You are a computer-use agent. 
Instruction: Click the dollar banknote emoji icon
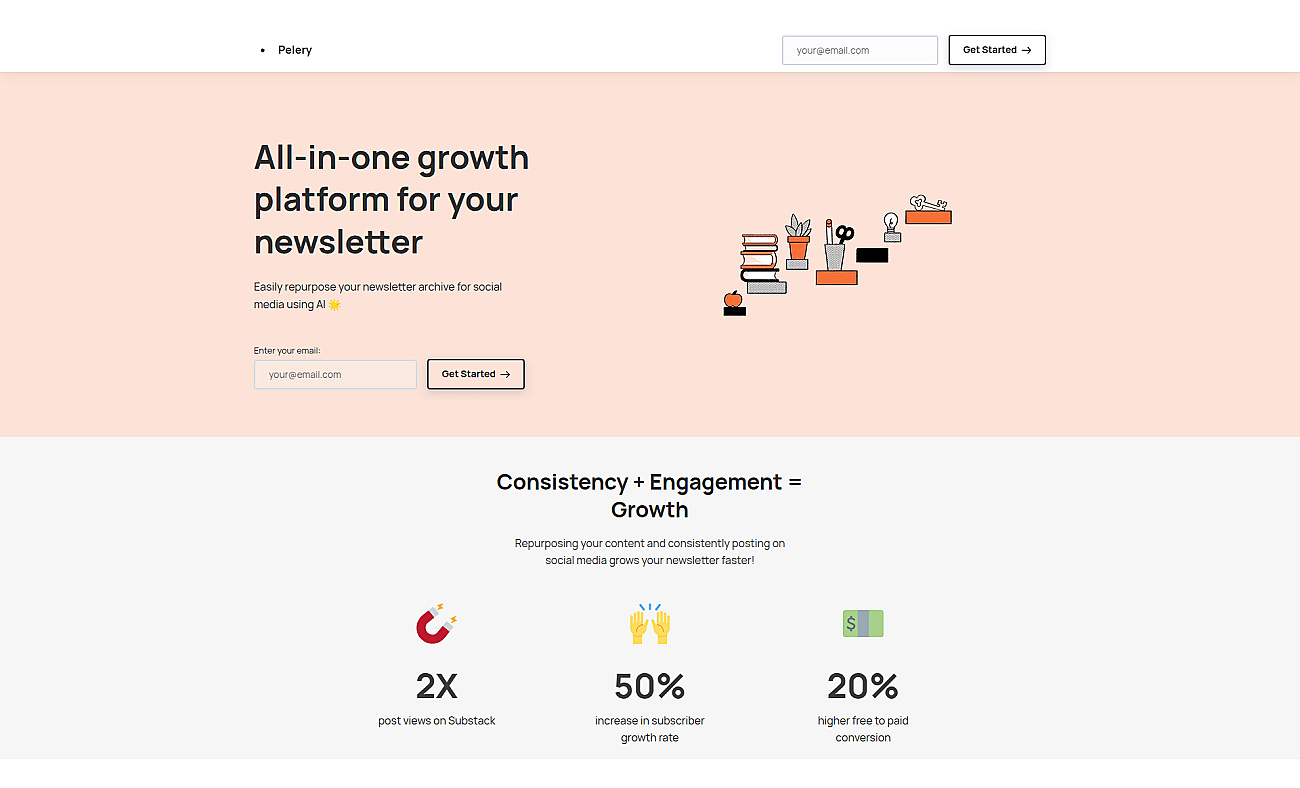[x=863, y=623]
